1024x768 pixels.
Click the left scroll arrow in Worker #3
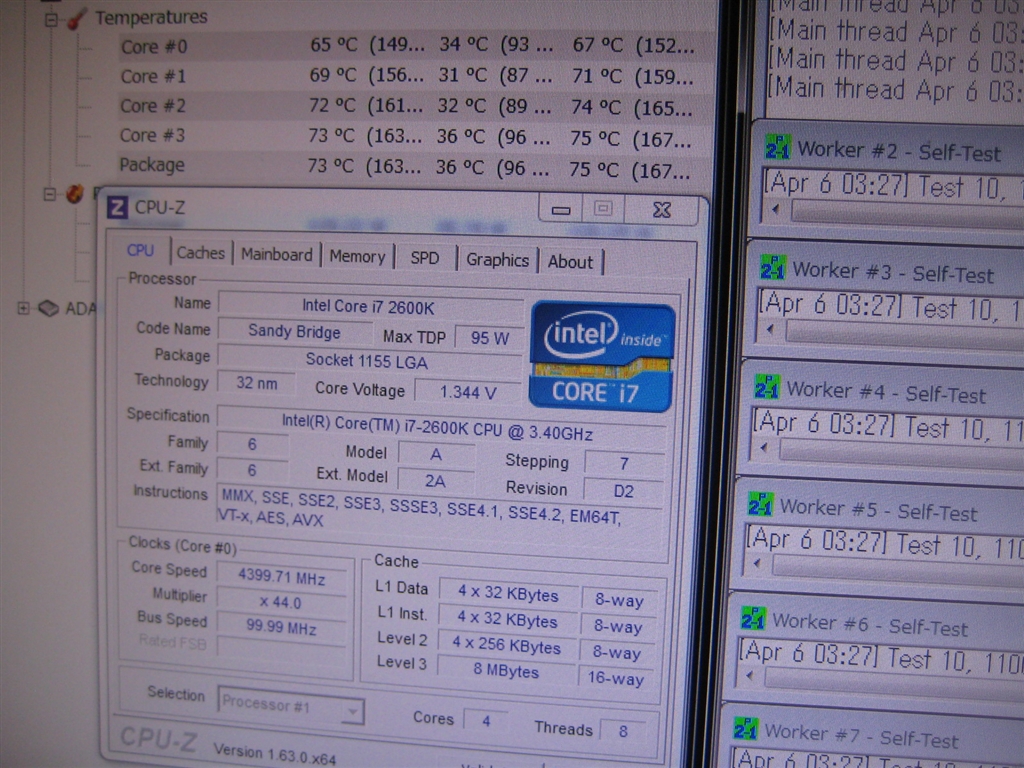[770, 330]
